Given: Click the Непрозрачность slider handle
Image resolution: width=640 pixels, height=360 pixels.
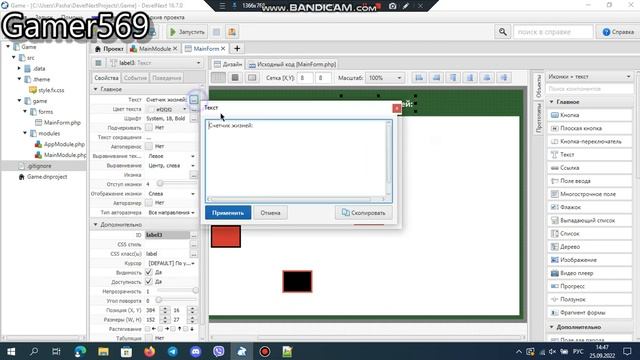Looking at the screenshot, I should click(196, 291).
